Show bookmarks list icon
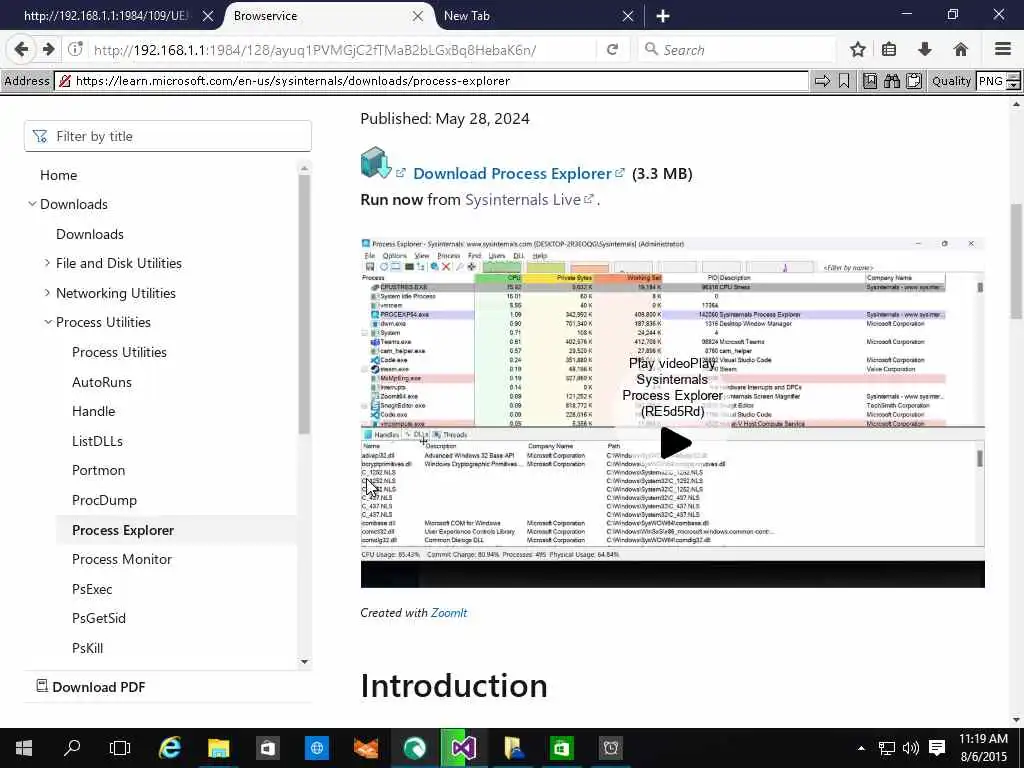Viewport: 1024px width, 768px height. (x=889, y=49)
